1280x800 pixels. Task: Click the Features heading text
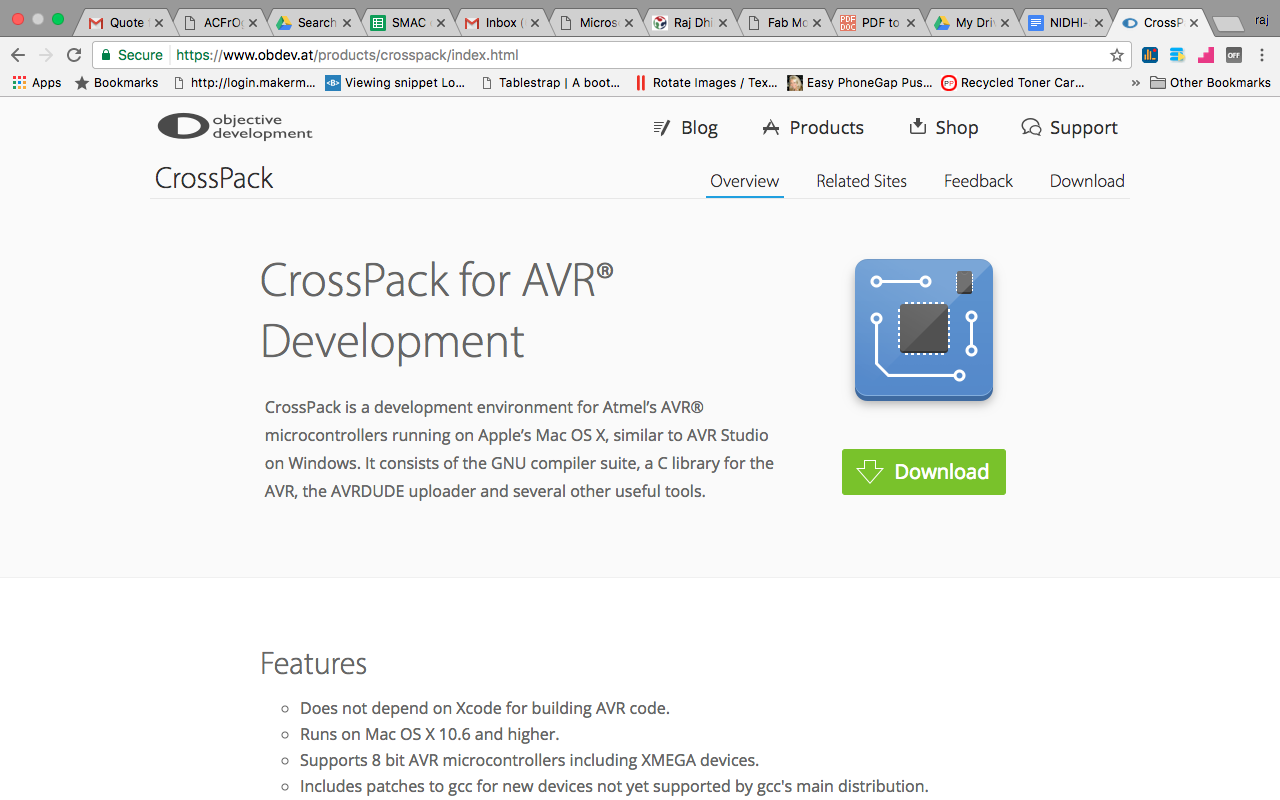click(314, 664)
